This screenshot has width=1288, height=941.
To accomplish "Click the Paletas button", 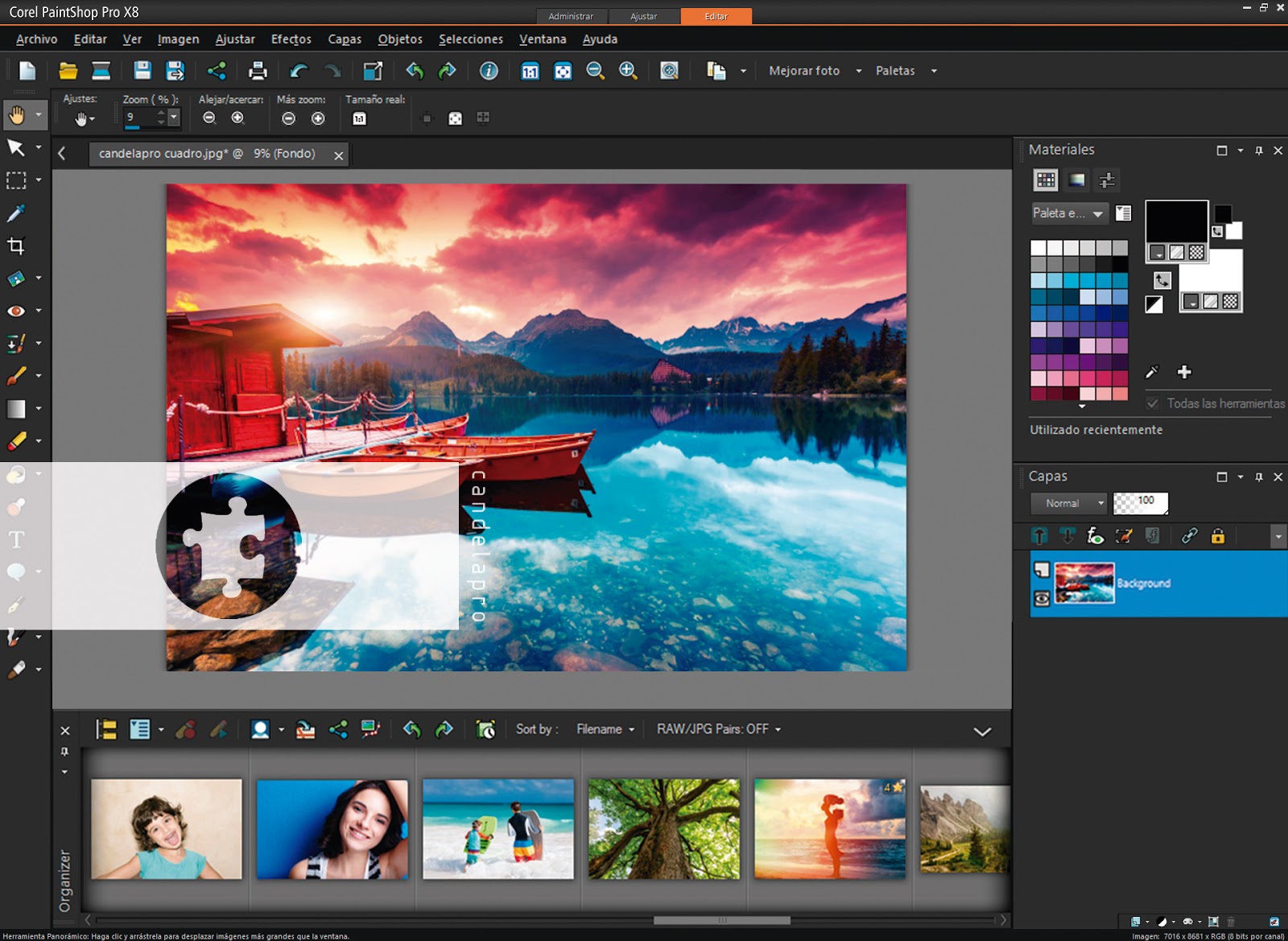I will pos(895,71).
